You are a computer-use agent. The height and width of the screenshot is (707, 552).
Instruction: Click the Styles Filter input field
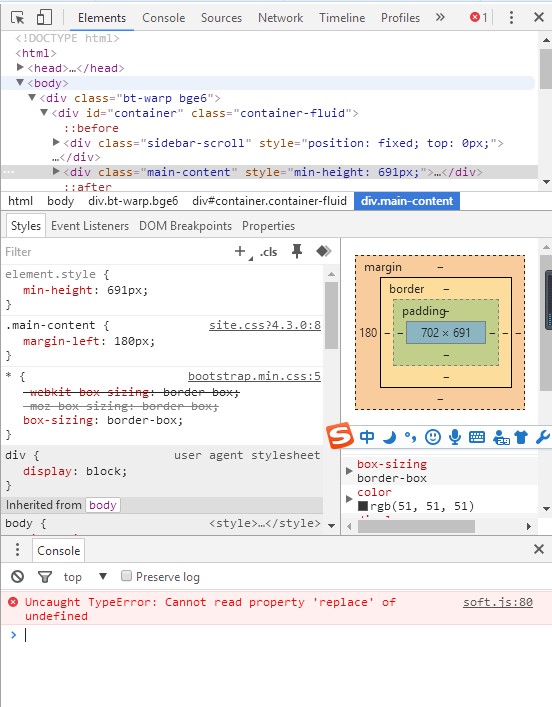pos(115,252)
